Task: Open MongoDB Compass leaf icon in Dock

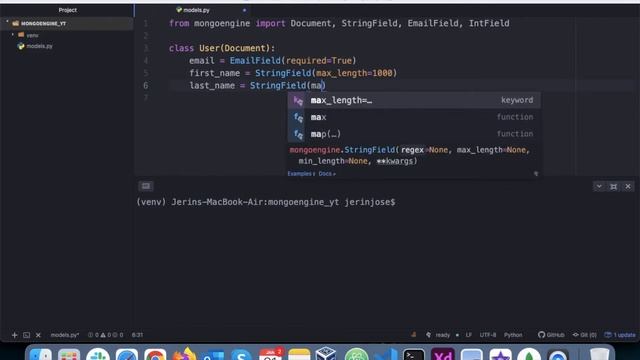Action: (529, 354)
